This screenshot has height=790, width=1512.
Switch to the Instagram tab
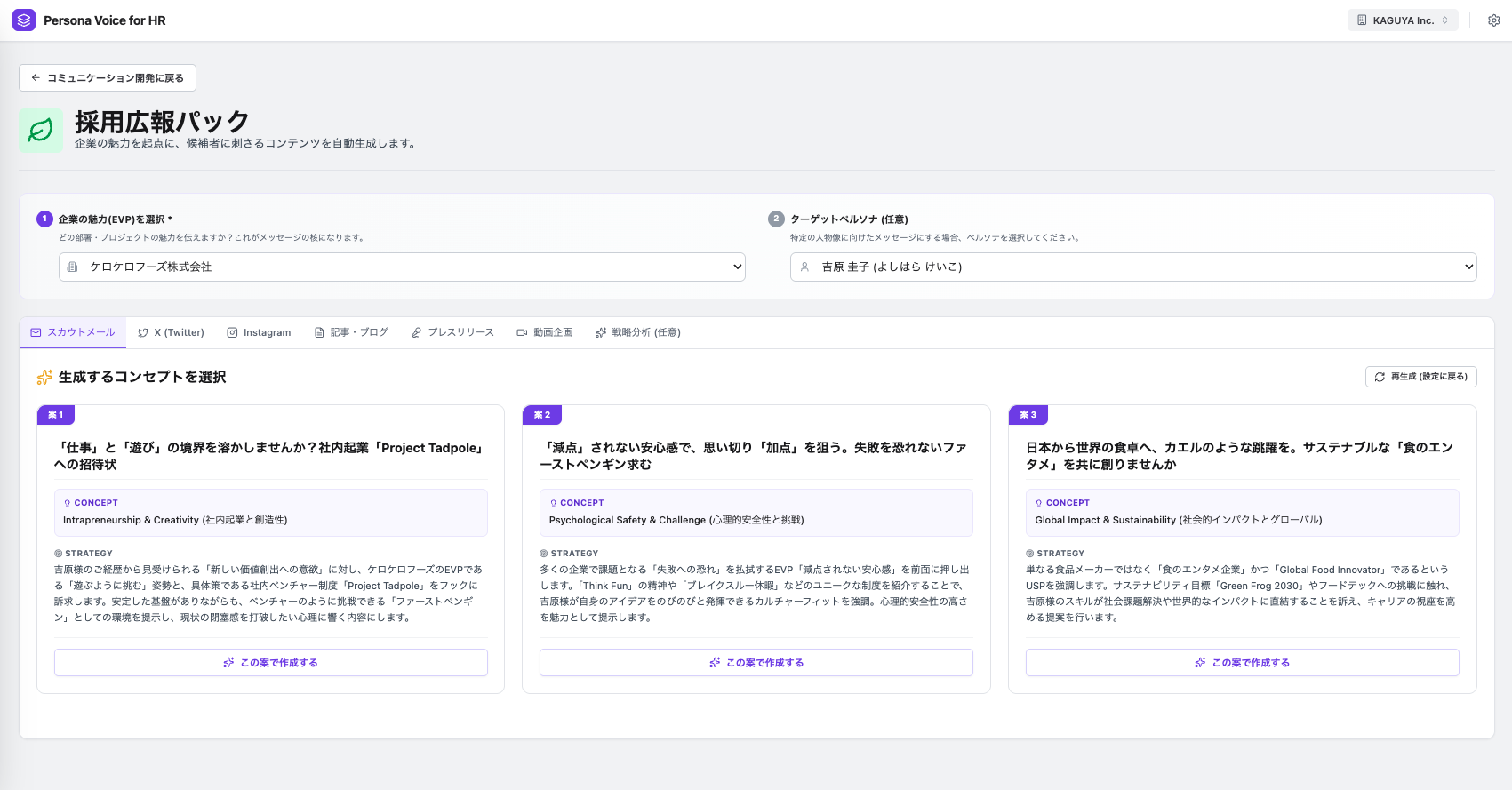click(259, 332)
